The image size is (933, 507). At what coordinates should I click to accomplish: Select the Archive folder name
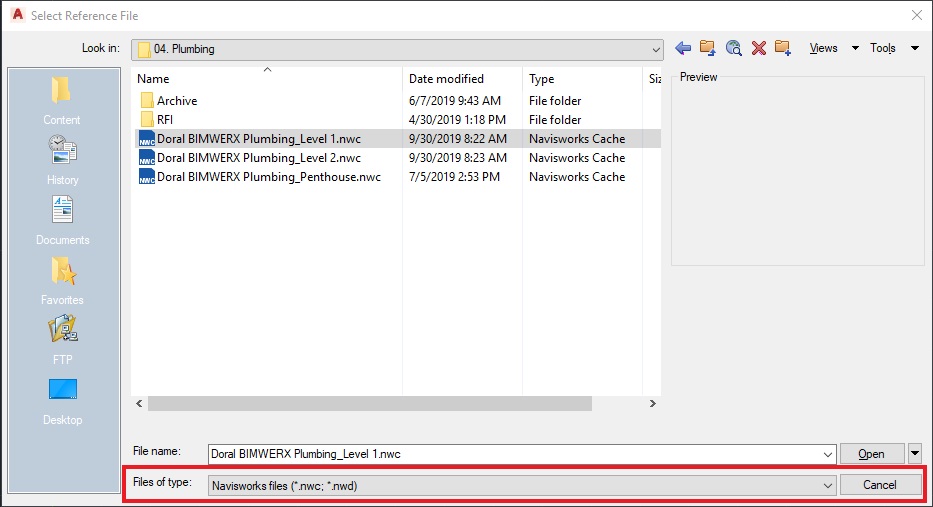[x=177, y=101]
